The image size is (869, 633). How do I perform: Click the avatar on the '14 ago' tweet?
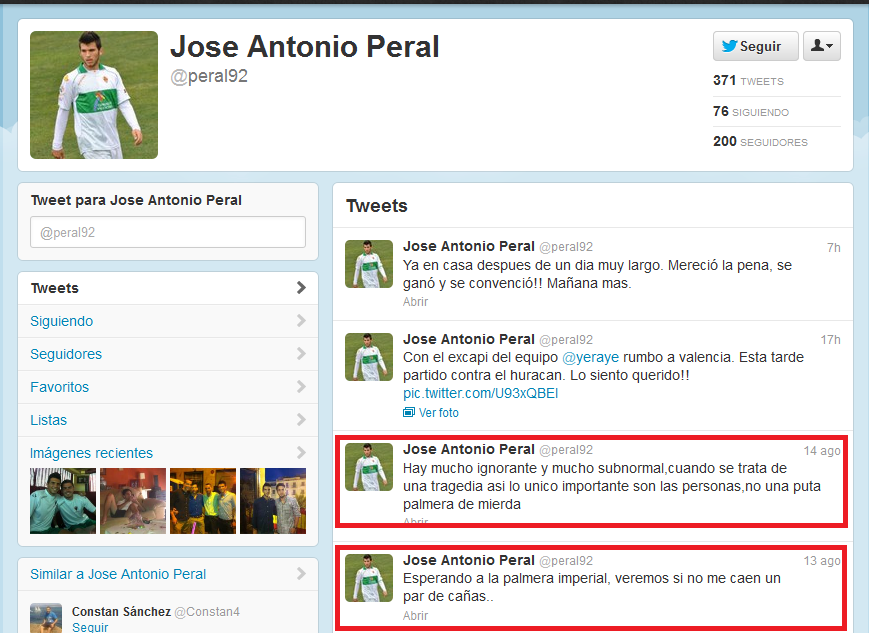coord(369,467)
